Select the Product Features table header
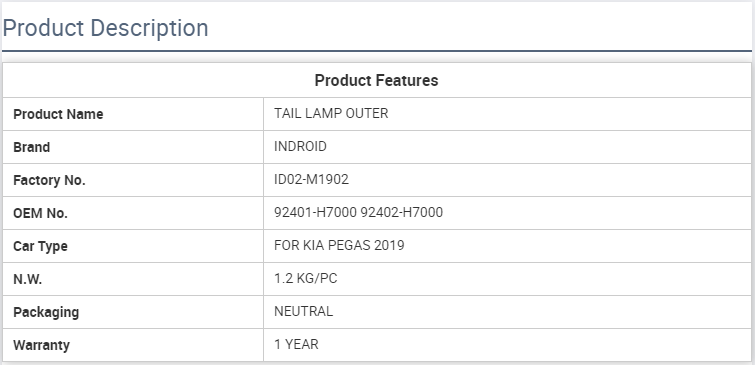Screen dimensions: 755x365 (x=377, y=80)
